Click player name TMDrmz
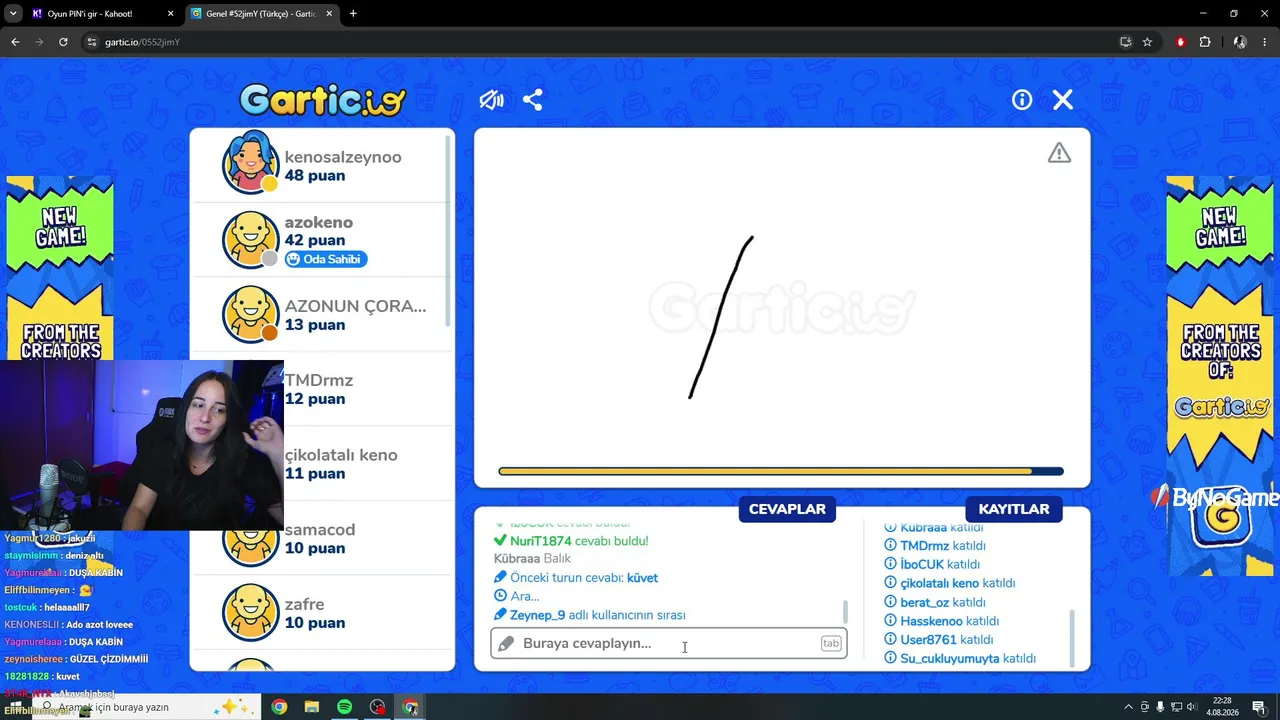Viewport: 1280px width, 720px height. coord(319,380)
